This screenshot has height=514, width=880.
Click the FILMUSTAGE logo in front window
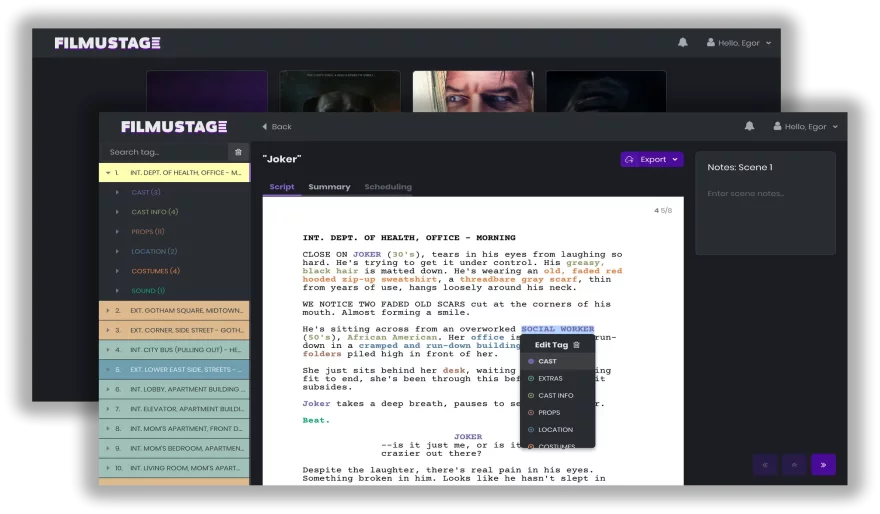174,127
